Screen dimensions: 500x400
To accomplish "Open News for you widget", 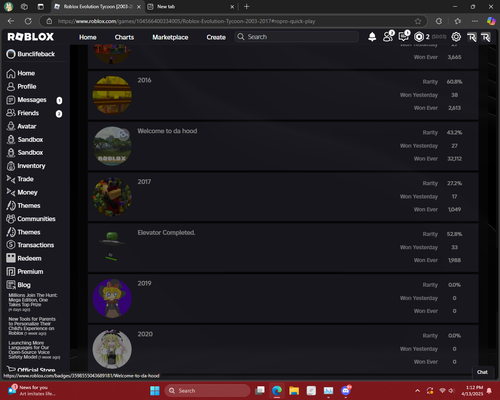I will 32,390.
